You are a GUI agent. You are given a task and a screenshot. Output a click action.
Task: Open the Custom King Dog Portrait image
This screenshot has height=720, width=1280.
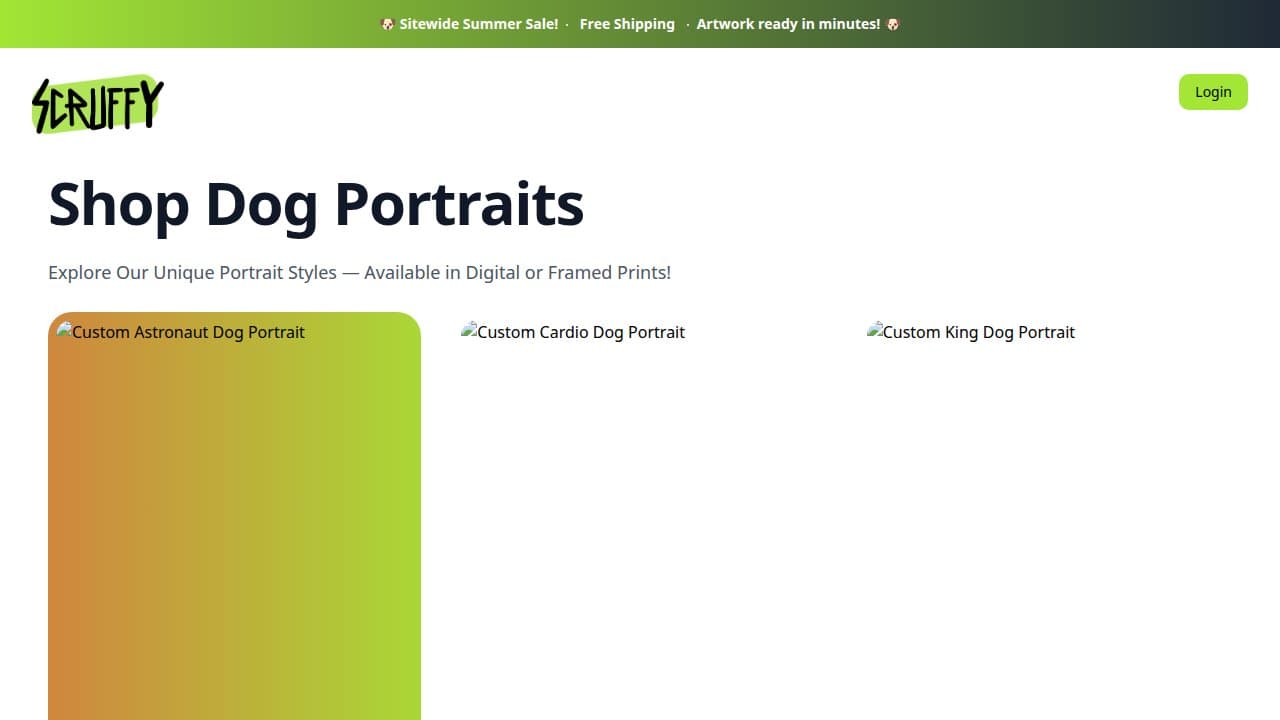[971, 332]
